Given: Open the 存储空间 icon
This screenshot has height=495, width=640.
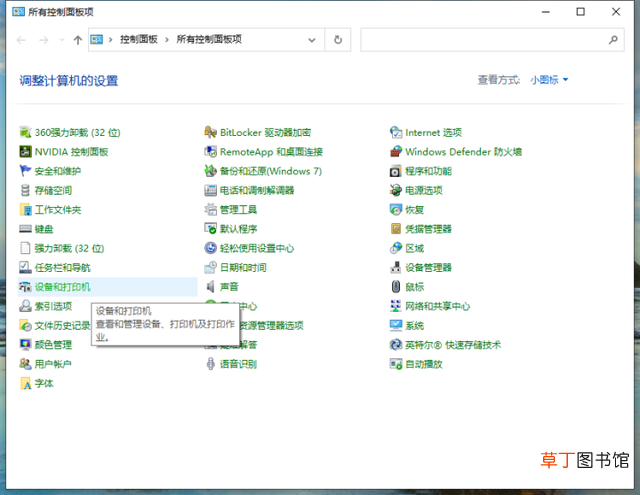Looking at the screenshot, I should (25, 190).
